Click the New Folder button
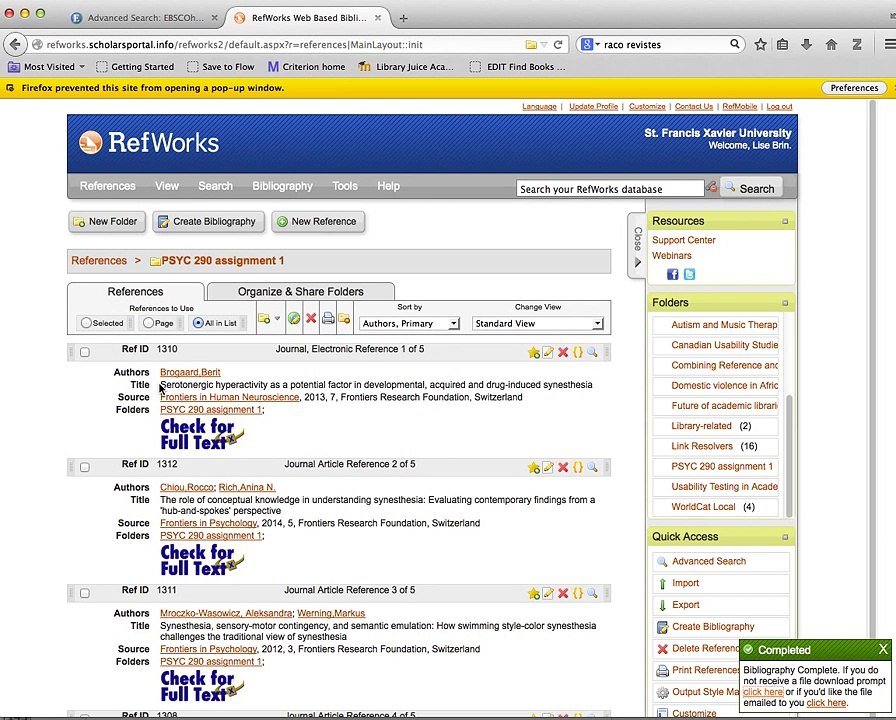 point(107,222)
